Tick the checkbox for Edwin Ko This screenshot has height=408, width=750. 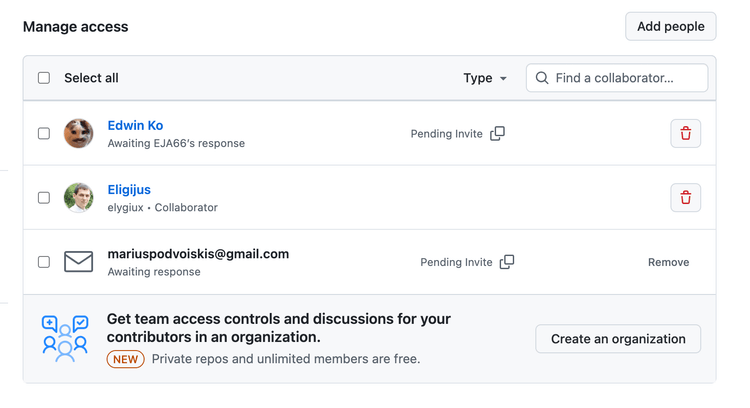click(x=44, y=133)
